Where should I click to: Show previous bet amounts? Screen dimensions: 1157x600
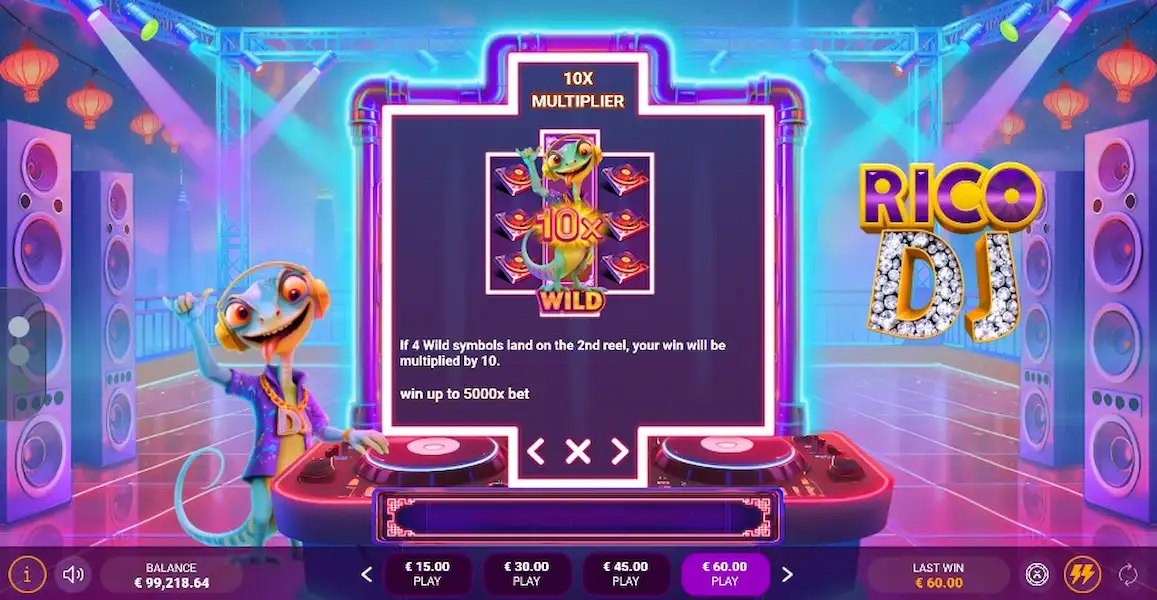click(x=367, y=573)
